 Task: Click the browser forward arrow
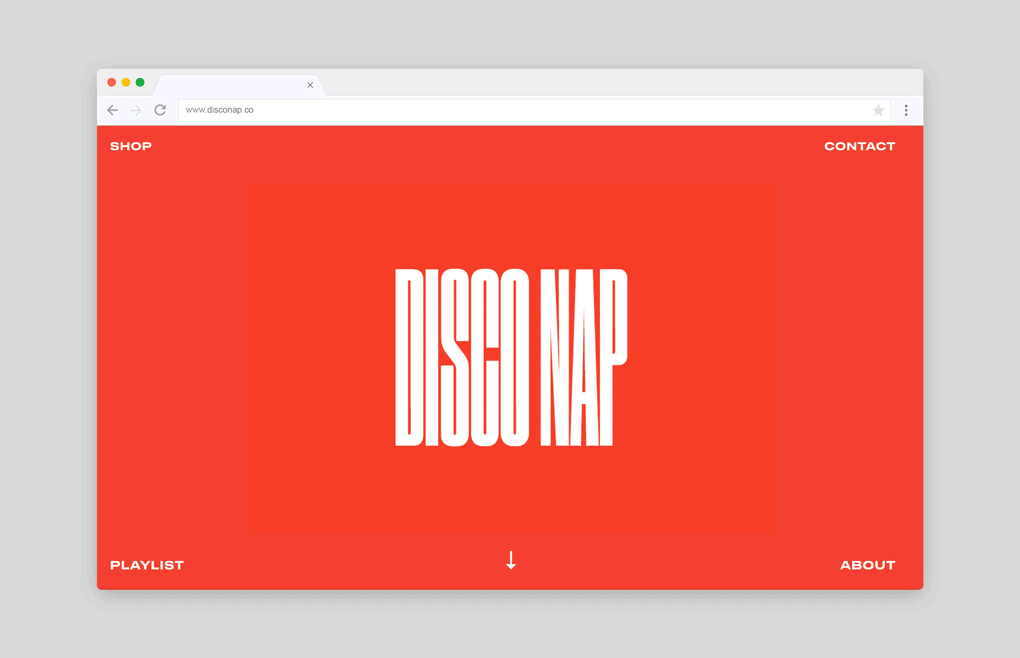(136, 110)
